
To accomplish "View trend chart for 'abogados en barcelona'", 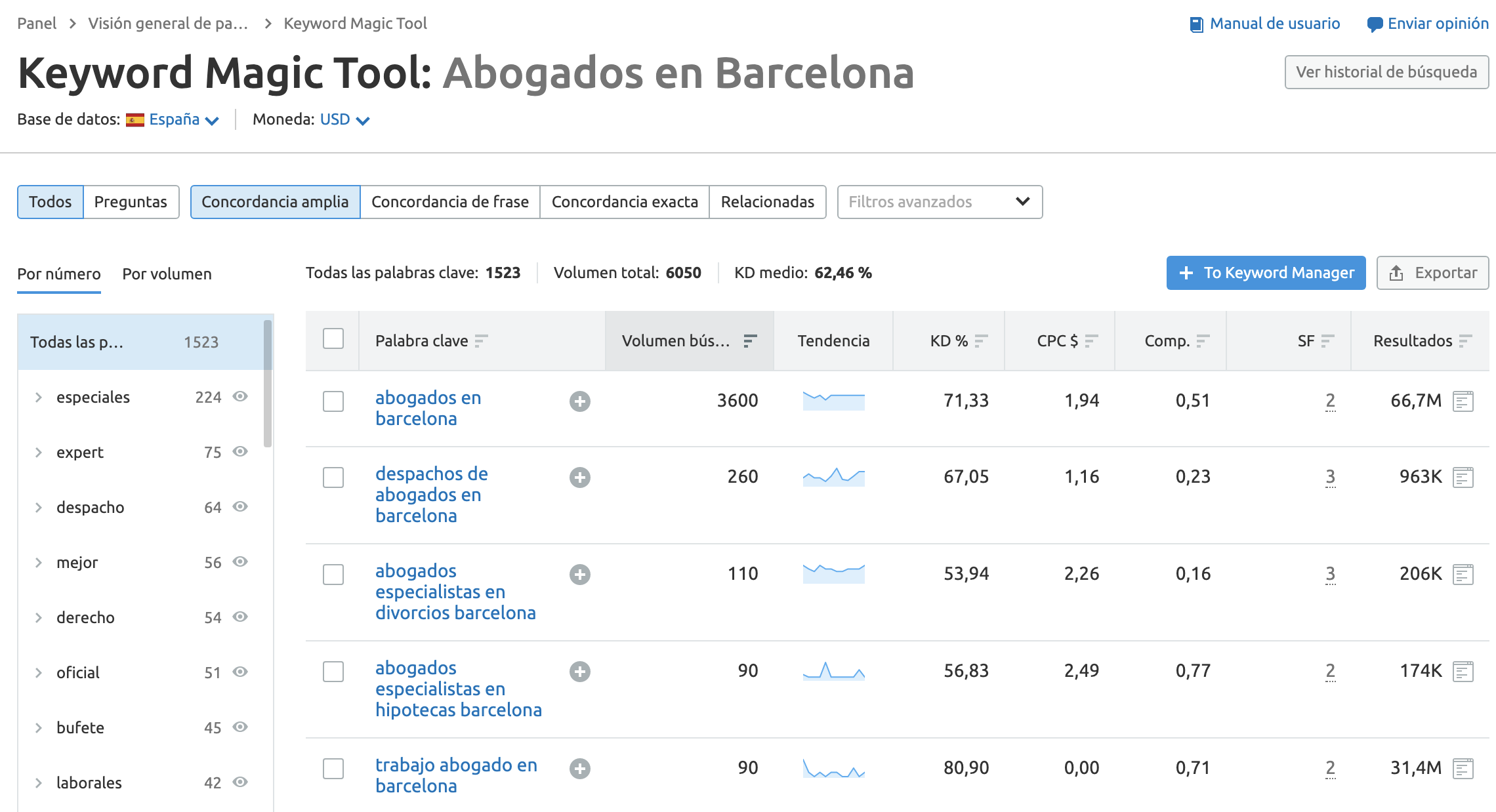I will click(x=834, y=401).
